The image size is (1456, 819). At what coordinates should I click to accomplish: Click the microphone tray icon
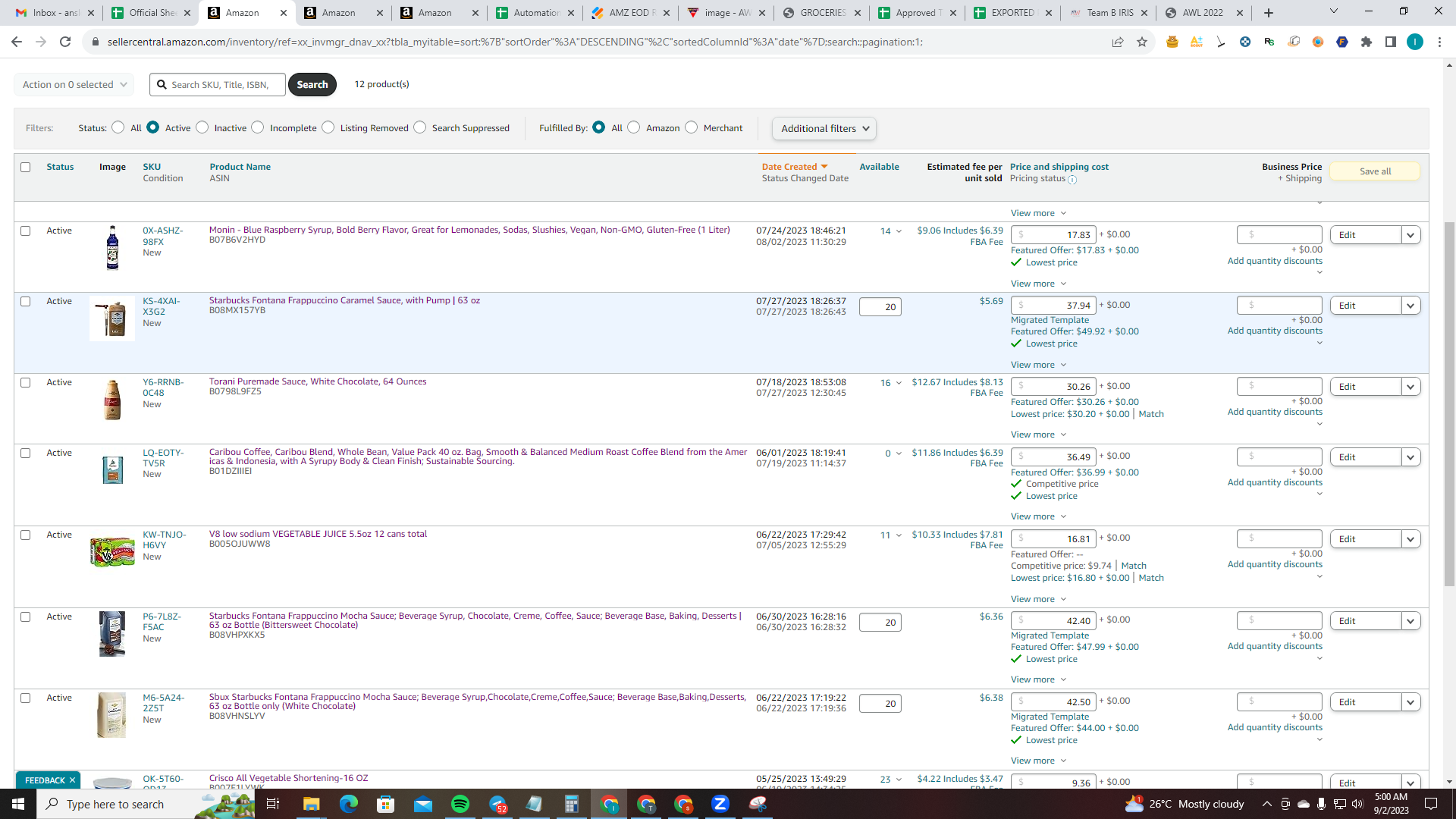1321,804
